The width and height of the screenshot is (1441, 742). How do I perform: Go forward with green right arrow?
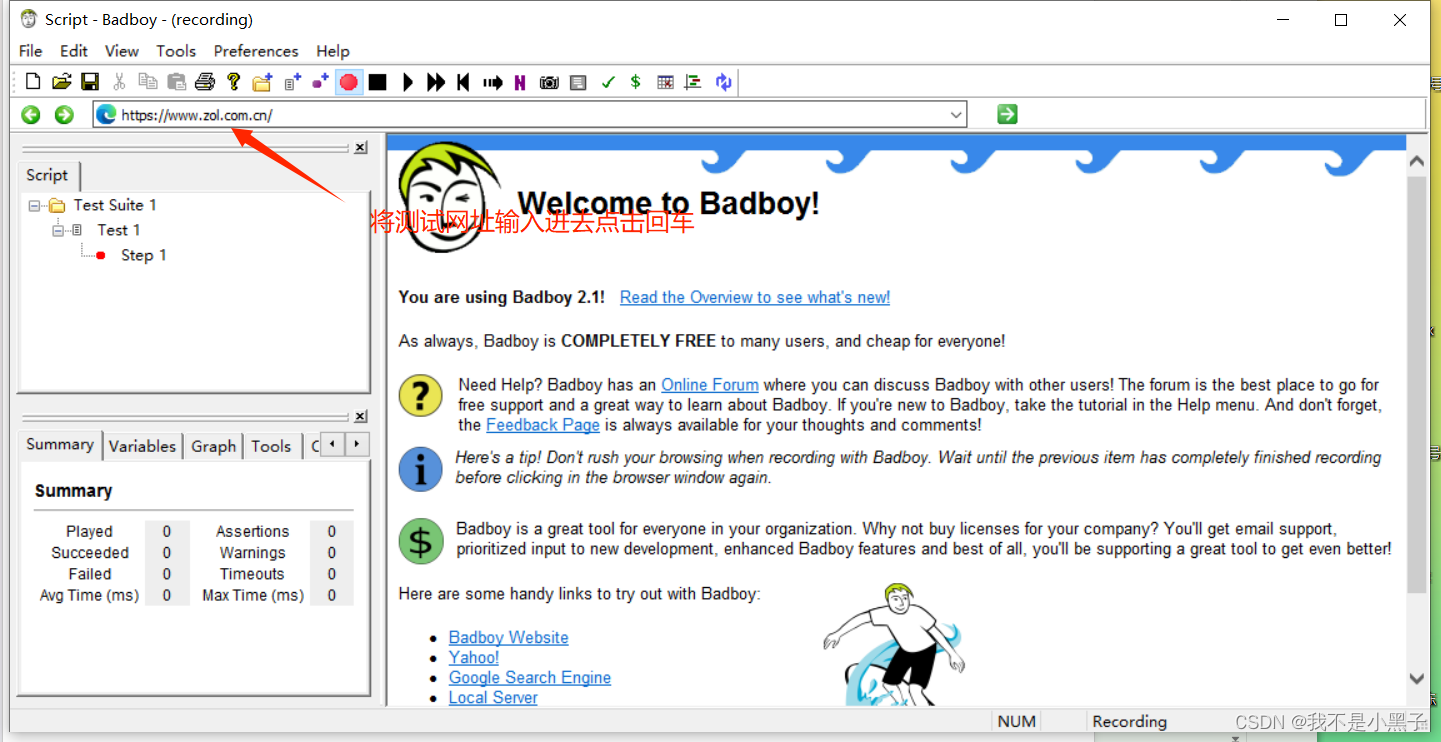click(64, 115)
